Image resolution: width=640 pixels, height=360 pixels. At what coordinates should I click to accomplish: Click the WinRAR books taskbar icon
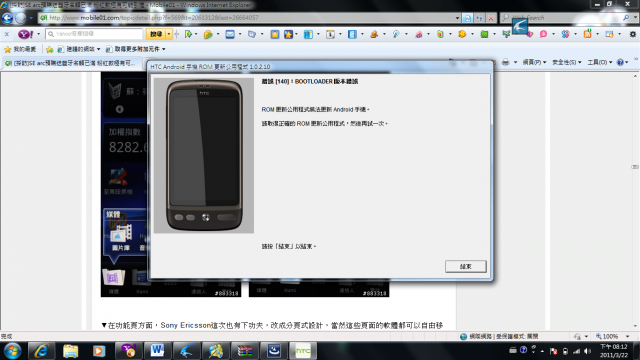244,351
